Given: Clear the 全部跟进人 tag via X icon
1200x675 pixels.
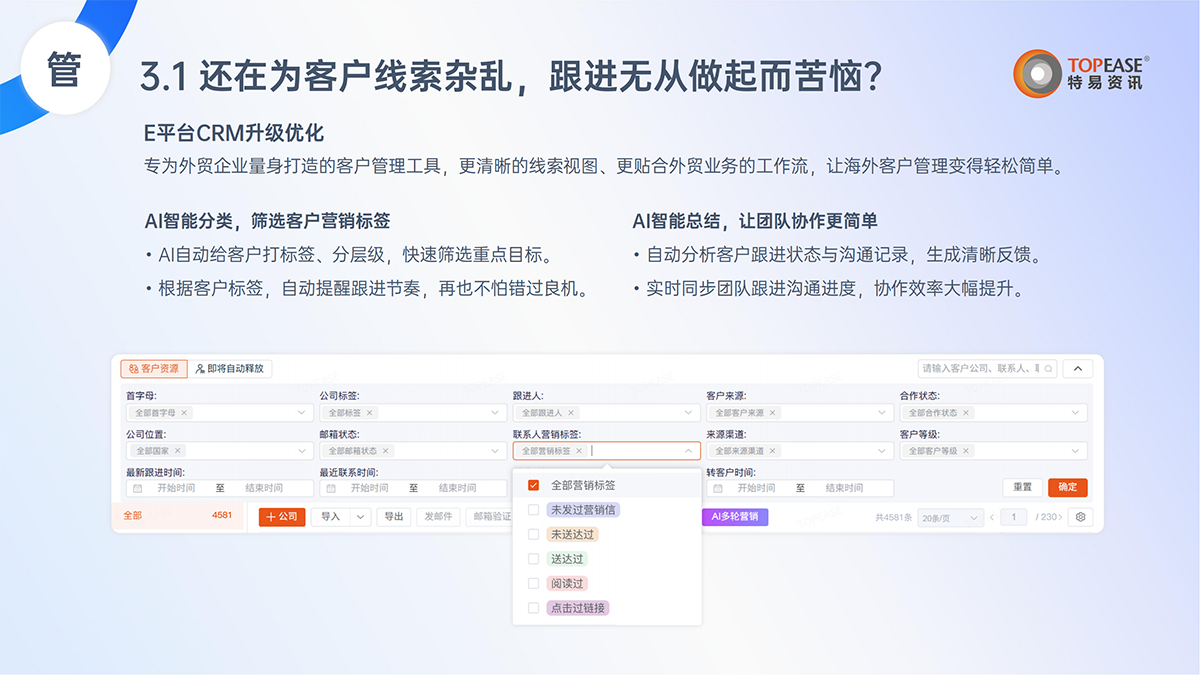Looking at the screenshot, I should [571, 413].
